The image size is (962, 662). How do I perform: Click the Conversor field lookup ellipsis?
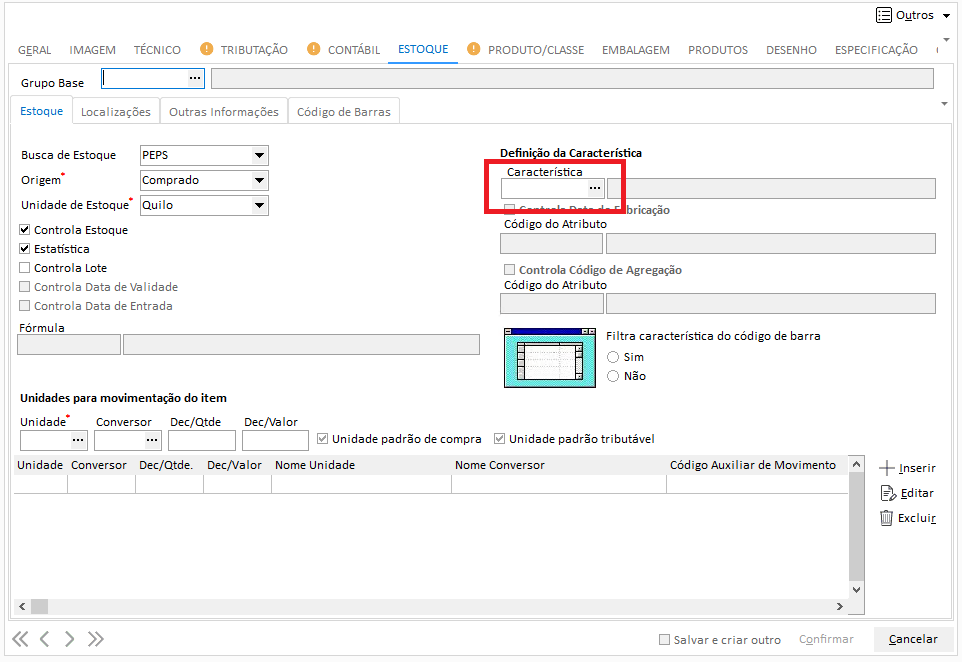[152, 440]
